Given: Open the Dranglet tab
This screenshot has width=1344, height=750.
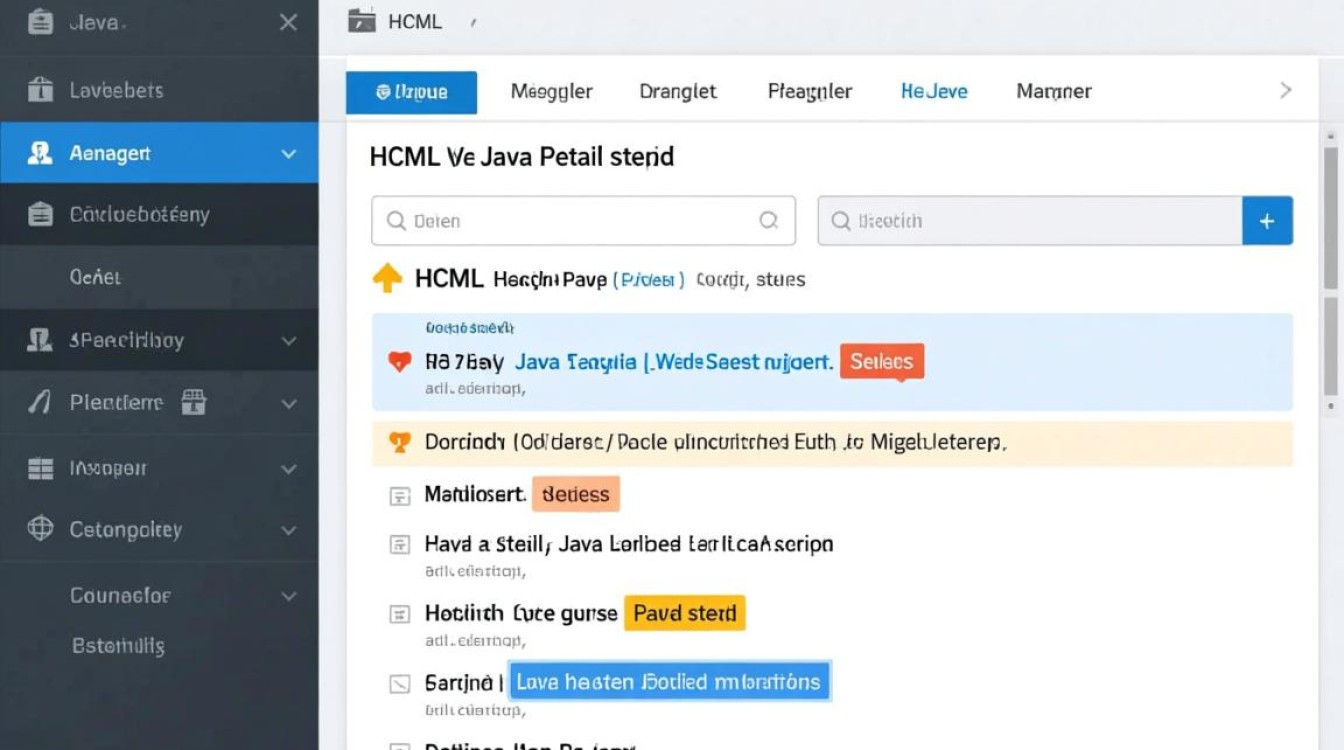Looking at the screenshot, I should coord(677,92).
